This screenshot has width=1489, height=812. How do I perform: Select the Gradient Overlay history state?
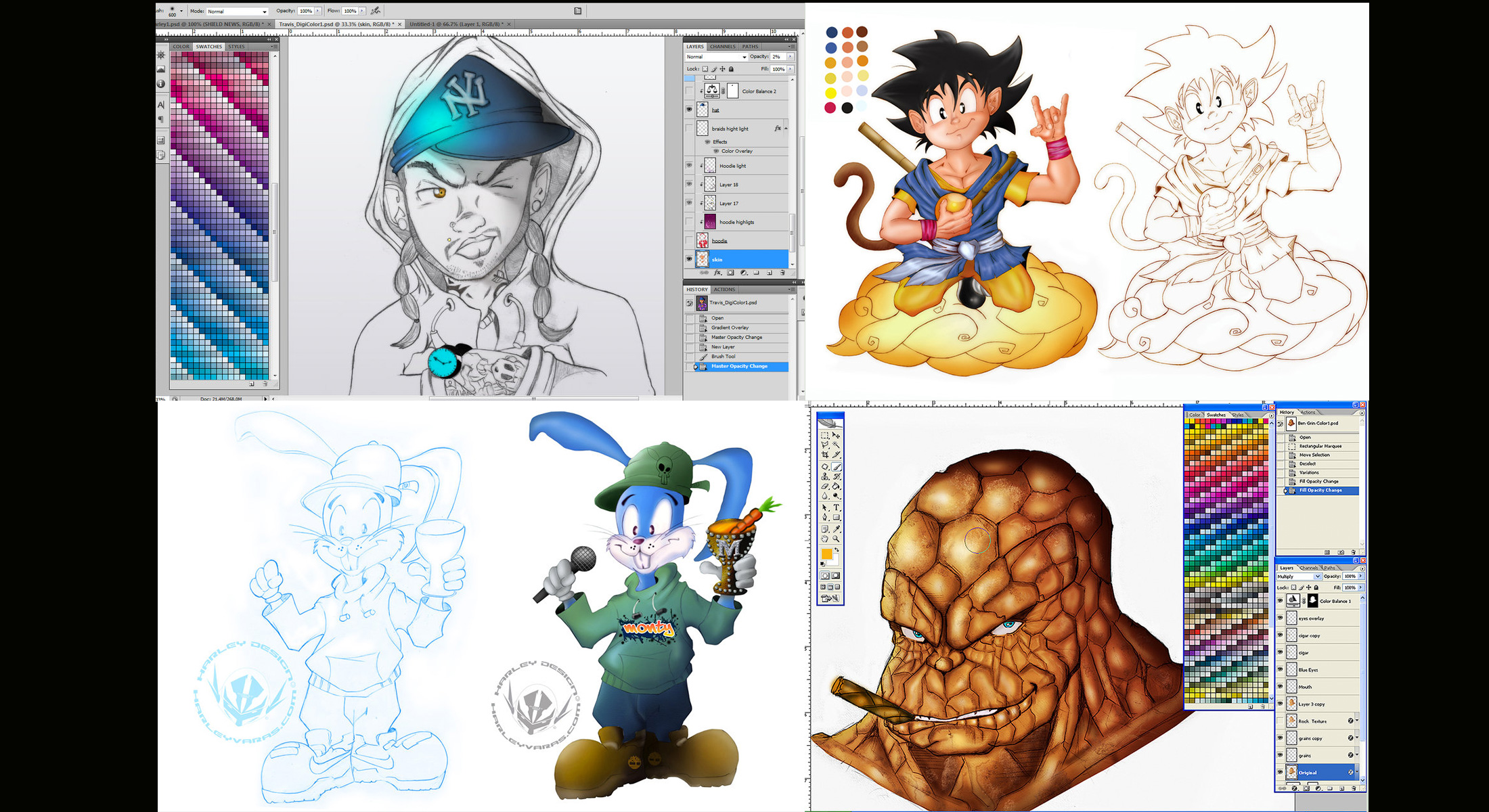tap(738, 328)
